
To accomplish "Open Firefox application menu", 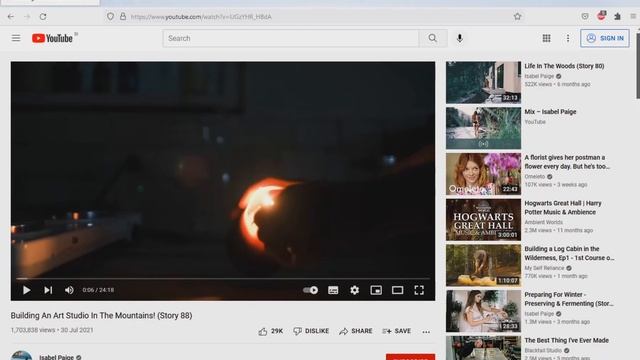I will click(633, 16).
